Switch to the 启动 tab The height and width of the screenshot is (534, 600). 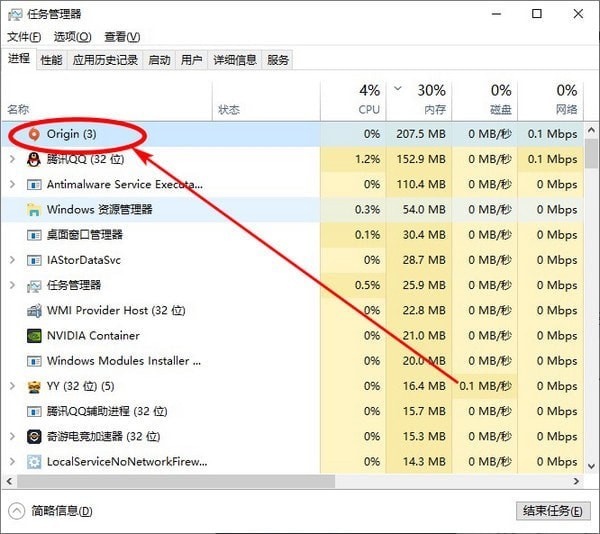(159, 60)
